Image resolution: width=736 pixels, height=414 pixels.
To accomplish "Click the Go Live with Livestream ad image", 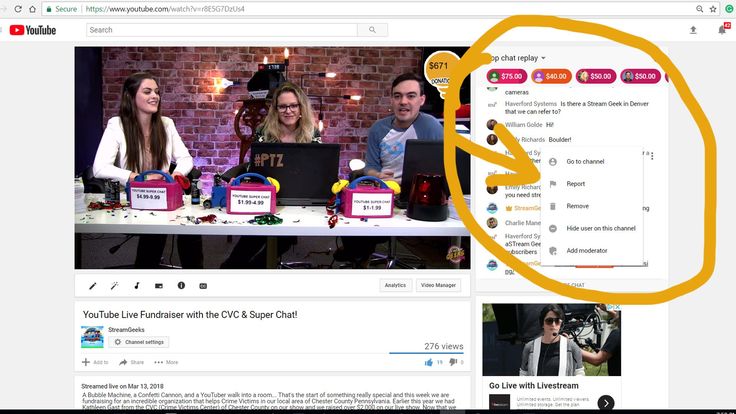I will tap(552, 340).
